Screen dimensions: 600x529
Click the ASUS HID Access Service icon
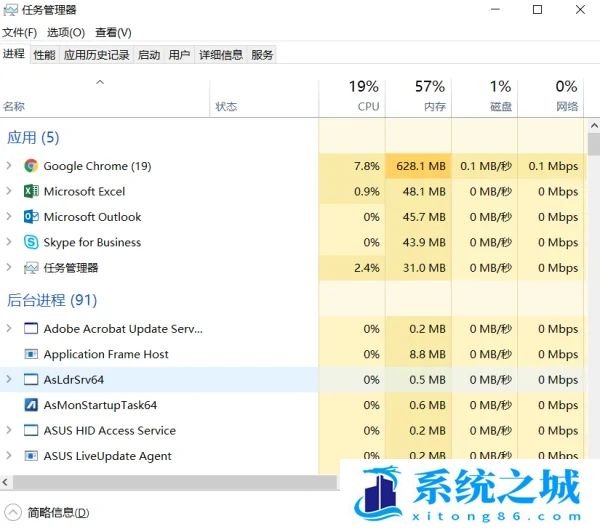tap(31, 430)
